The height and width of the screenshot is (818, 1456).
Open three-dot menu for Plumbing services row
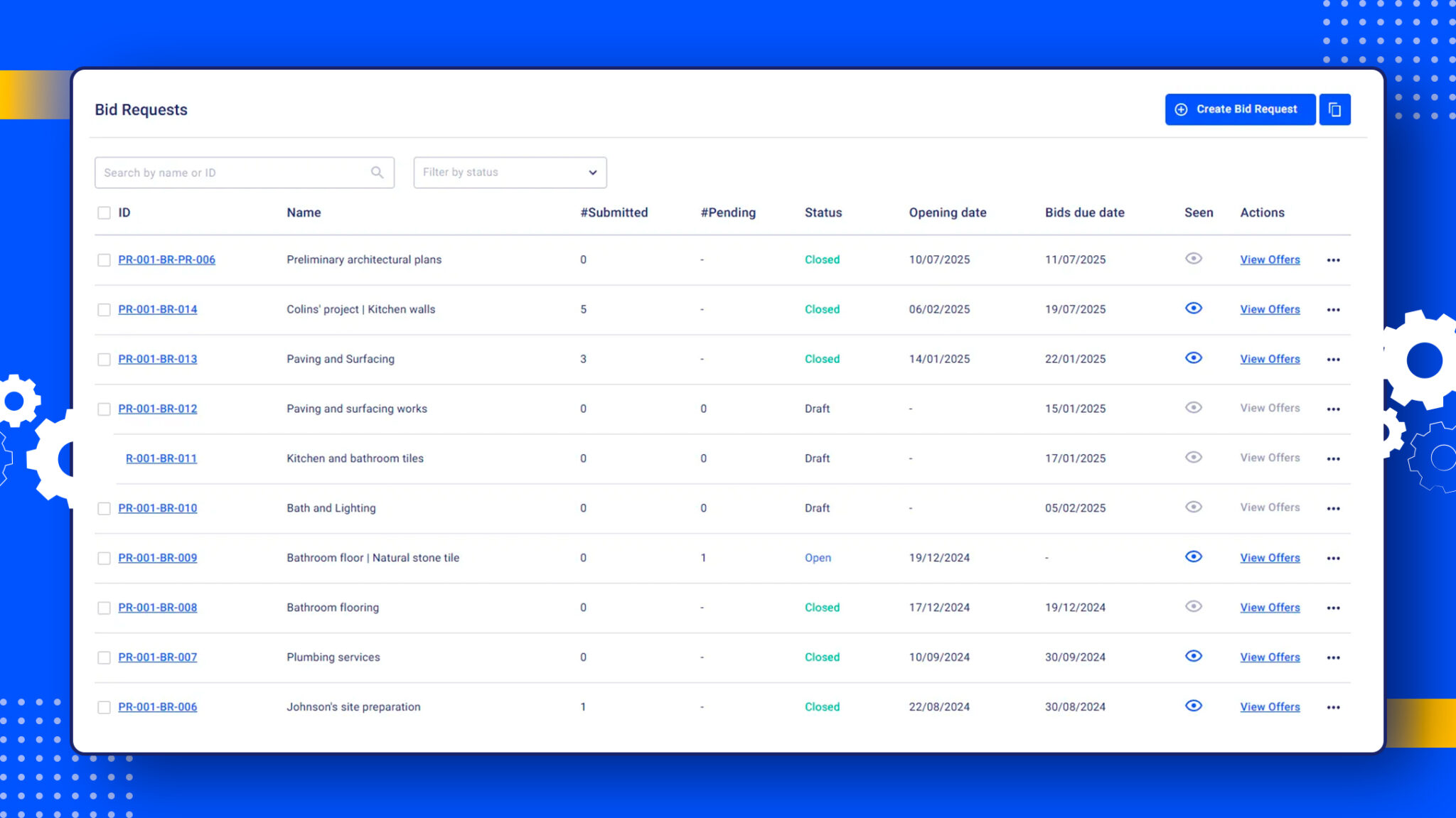click(x=1333, y=658)
